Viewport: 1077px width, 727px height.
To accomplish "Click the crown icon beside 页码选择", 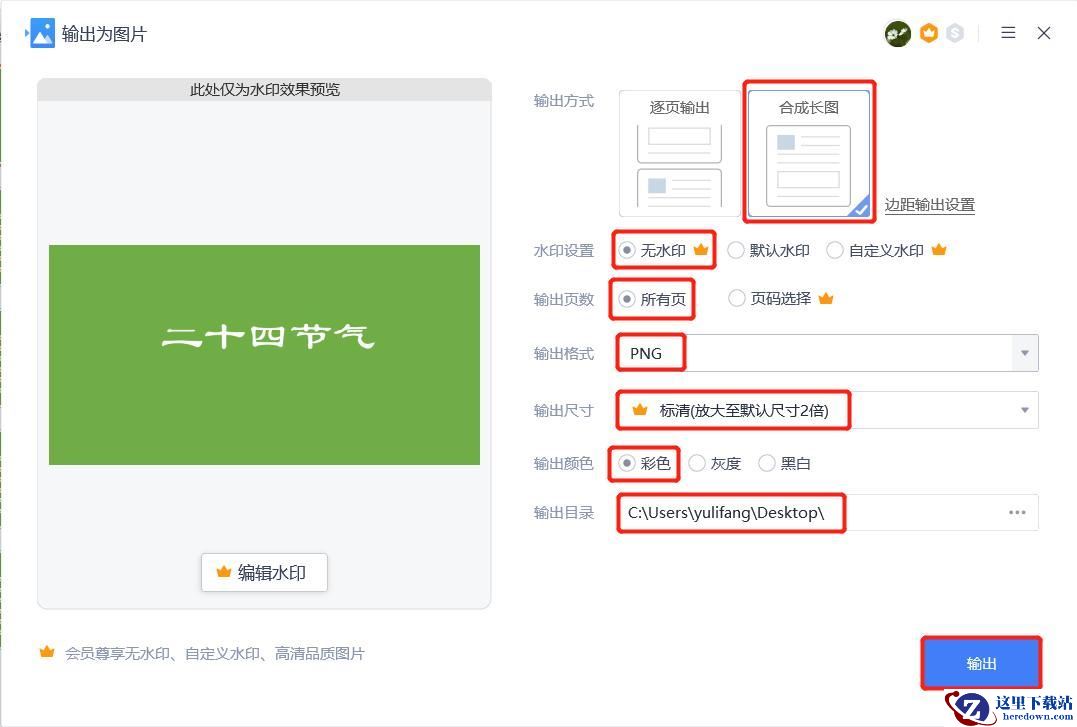I will tap(825, 298).
